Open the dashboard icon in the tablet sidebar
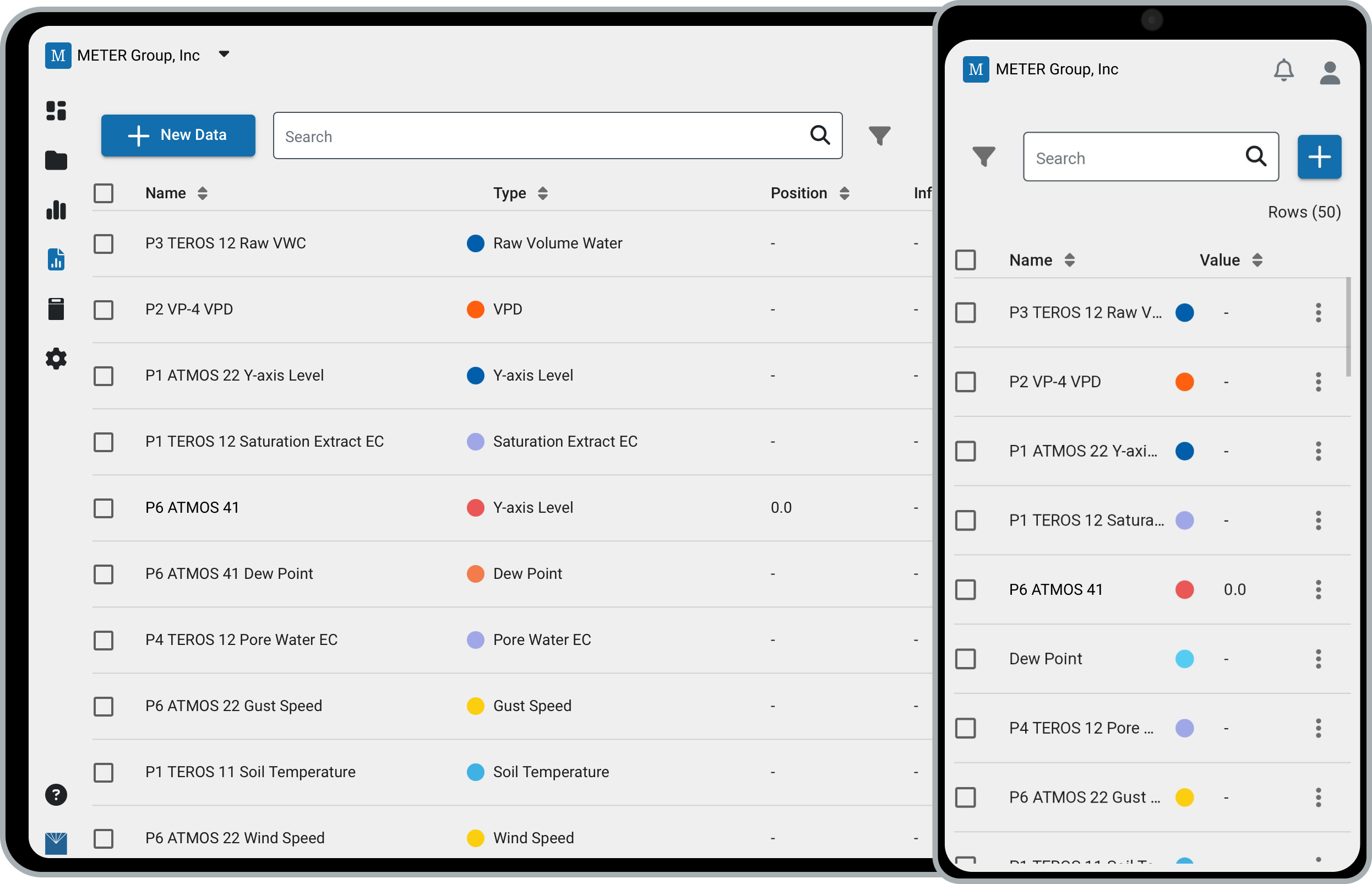1372x884 pixels. (x=56, y=110)
